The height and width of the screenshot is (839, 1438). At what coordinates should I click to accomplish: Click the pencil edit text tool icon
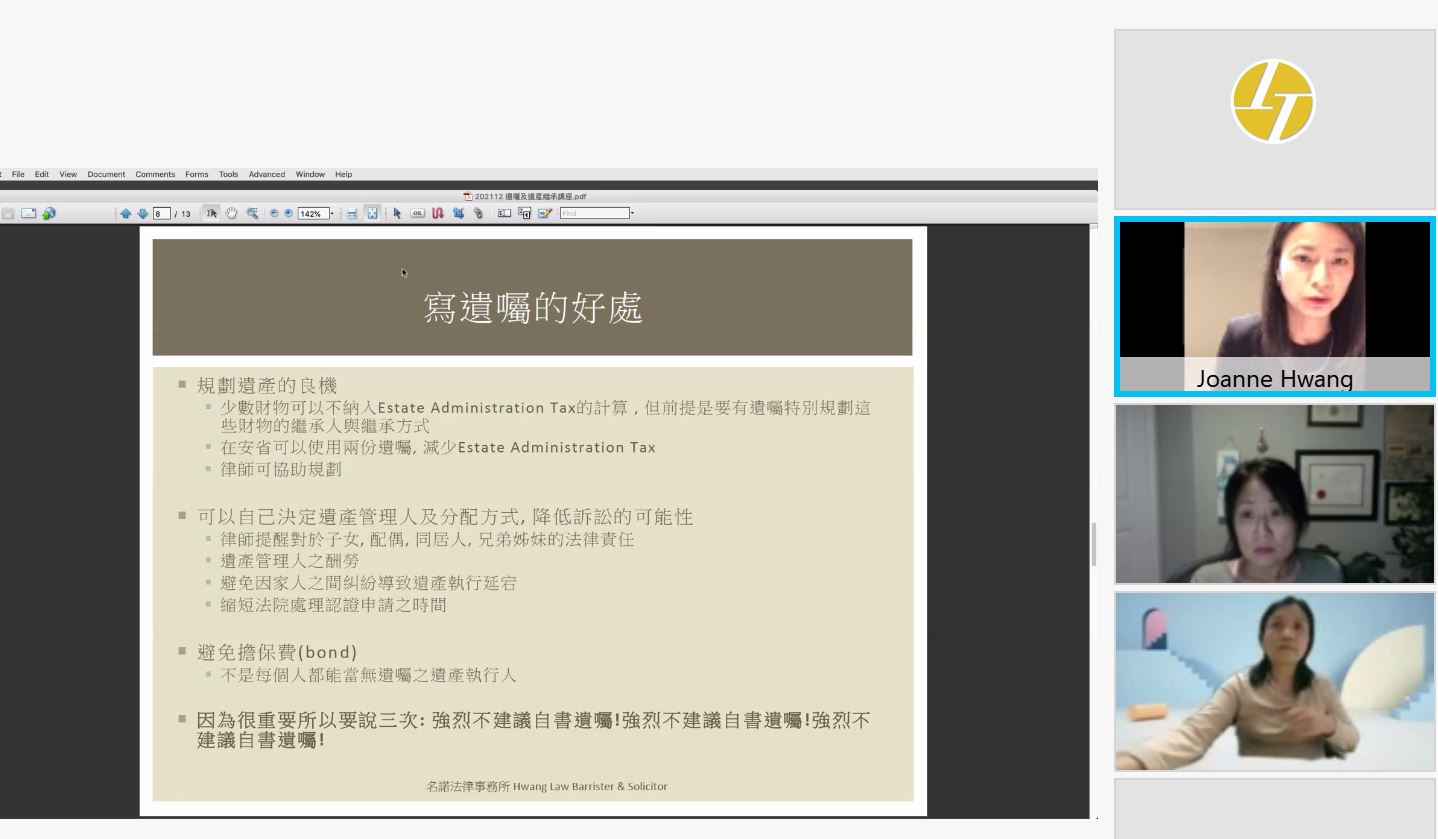545,213
